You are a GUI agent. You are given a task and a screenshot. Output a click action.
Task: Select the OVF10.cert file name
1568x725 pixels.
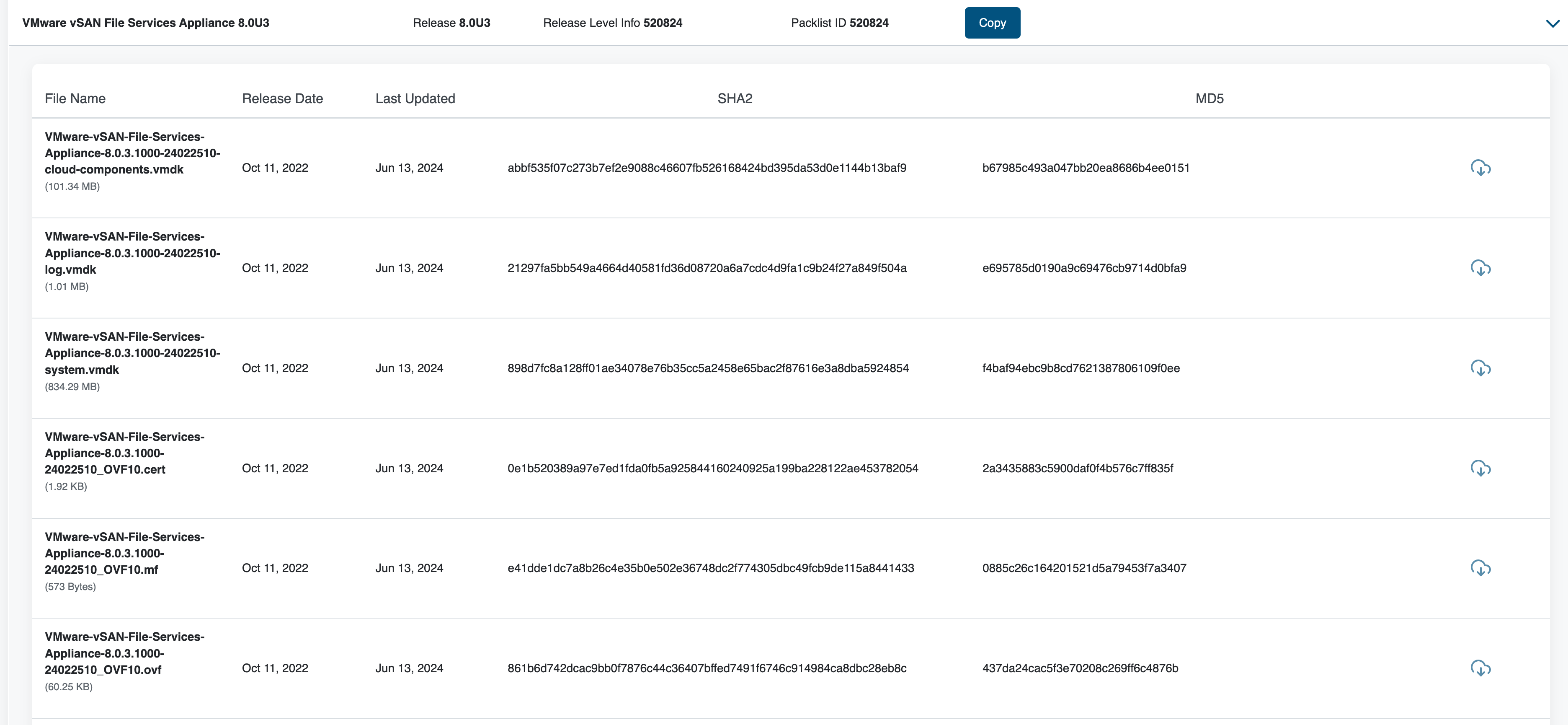tap(124, 453)
